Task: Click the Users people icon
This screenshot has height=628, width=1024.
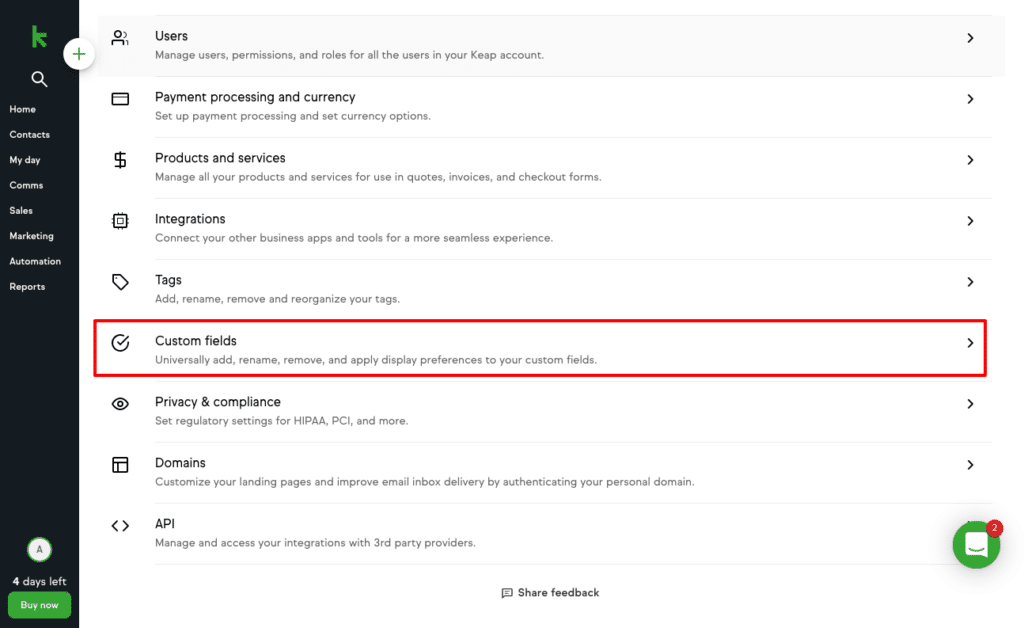Action: (120, 38)
